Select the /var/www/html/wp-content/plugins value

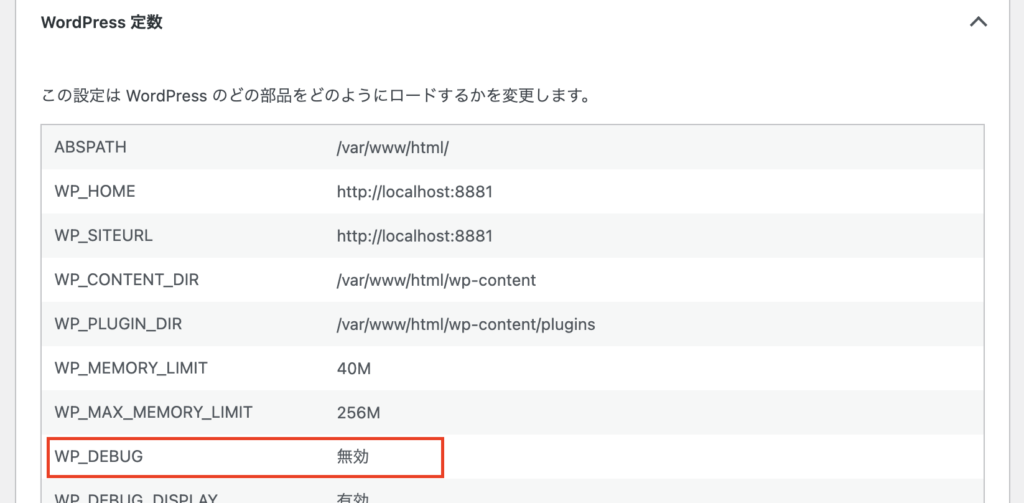pos(466,325)
